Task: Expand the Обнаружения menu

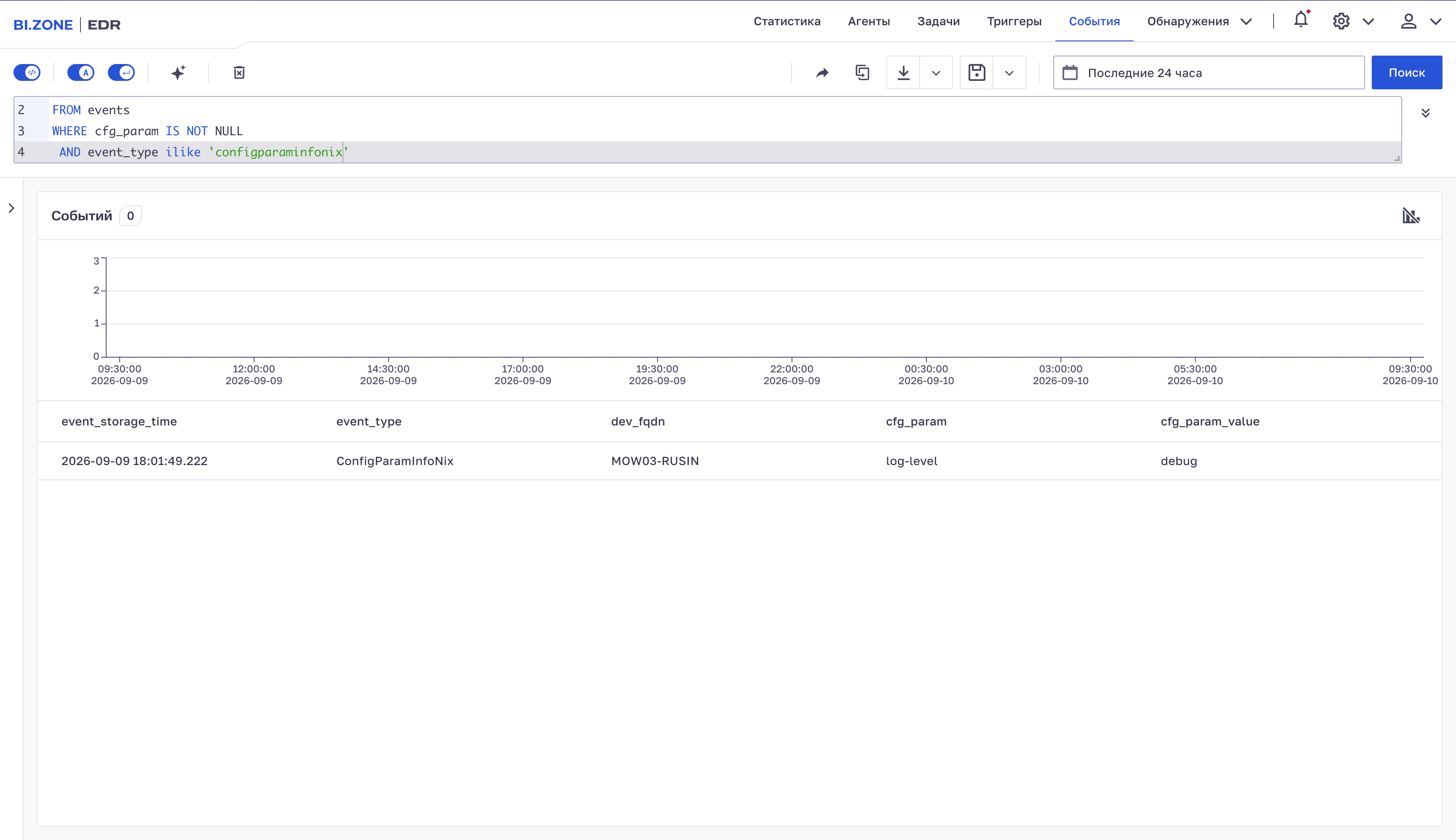Action: pos(1199,21)
